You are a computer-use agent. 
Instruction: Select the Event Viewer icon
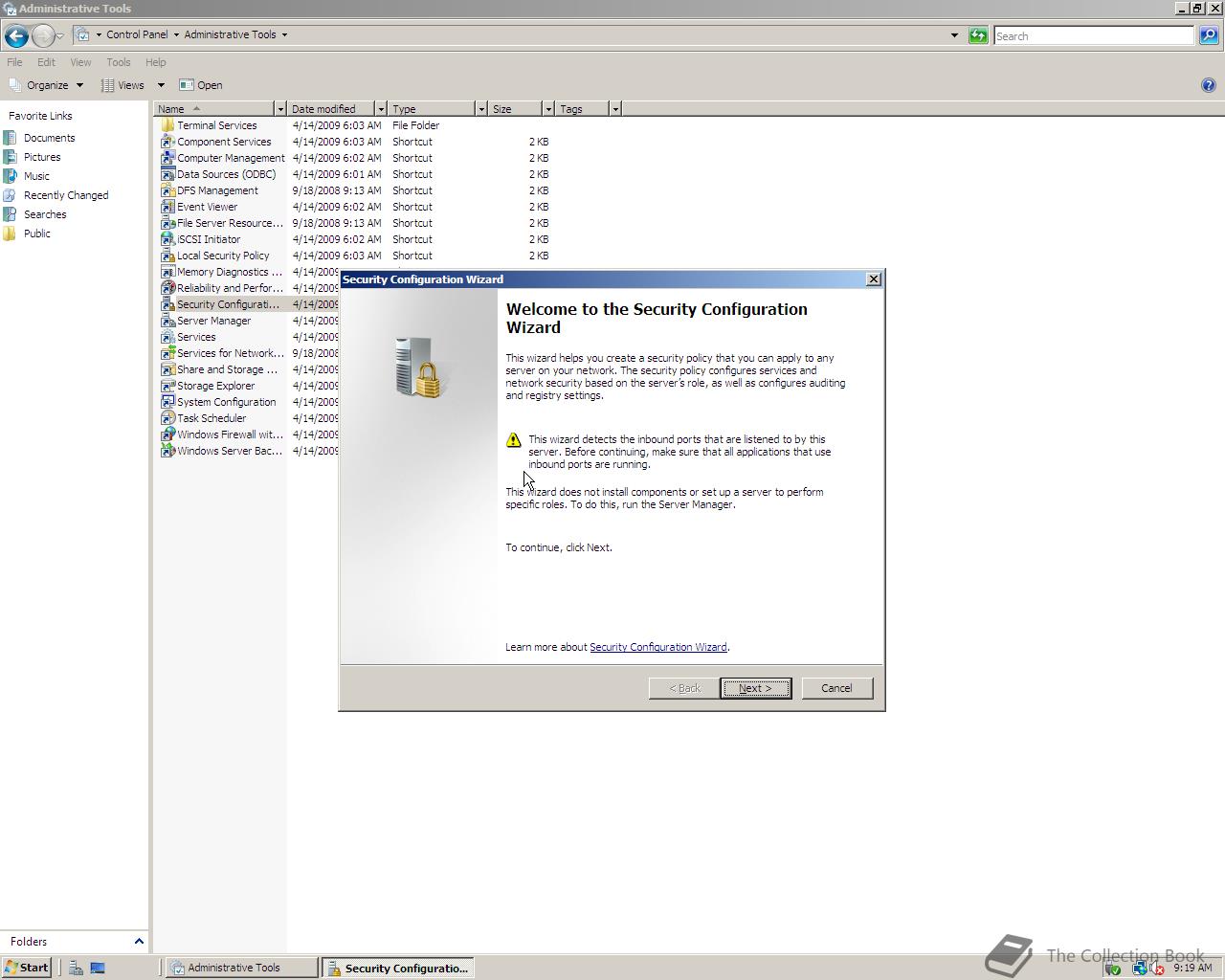tap(167, 207)
